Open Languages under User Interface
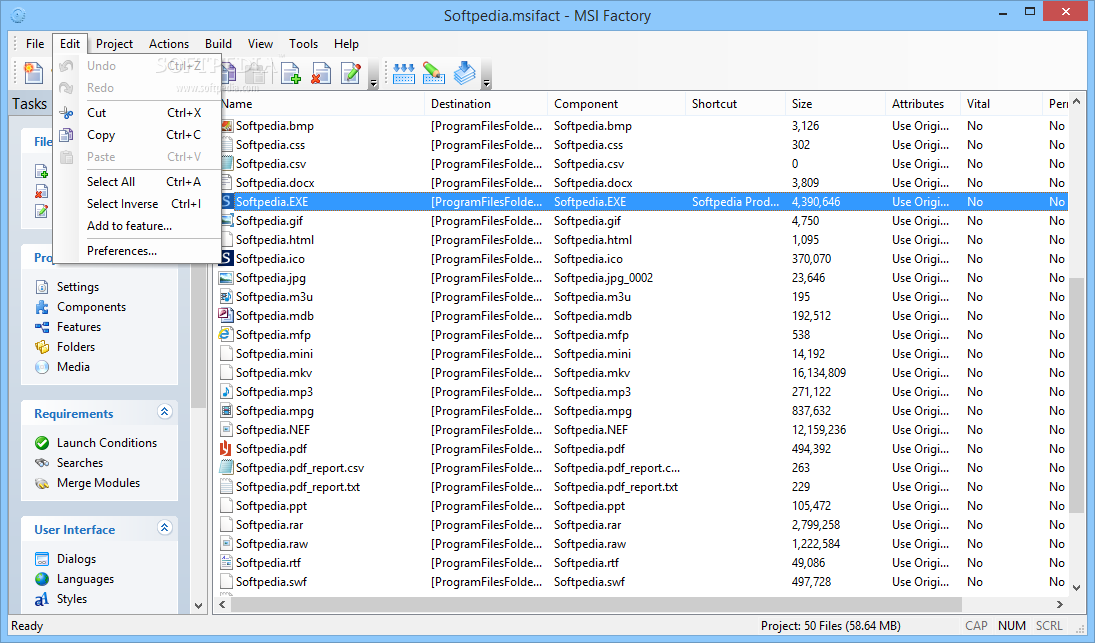 tap(85, 579)
